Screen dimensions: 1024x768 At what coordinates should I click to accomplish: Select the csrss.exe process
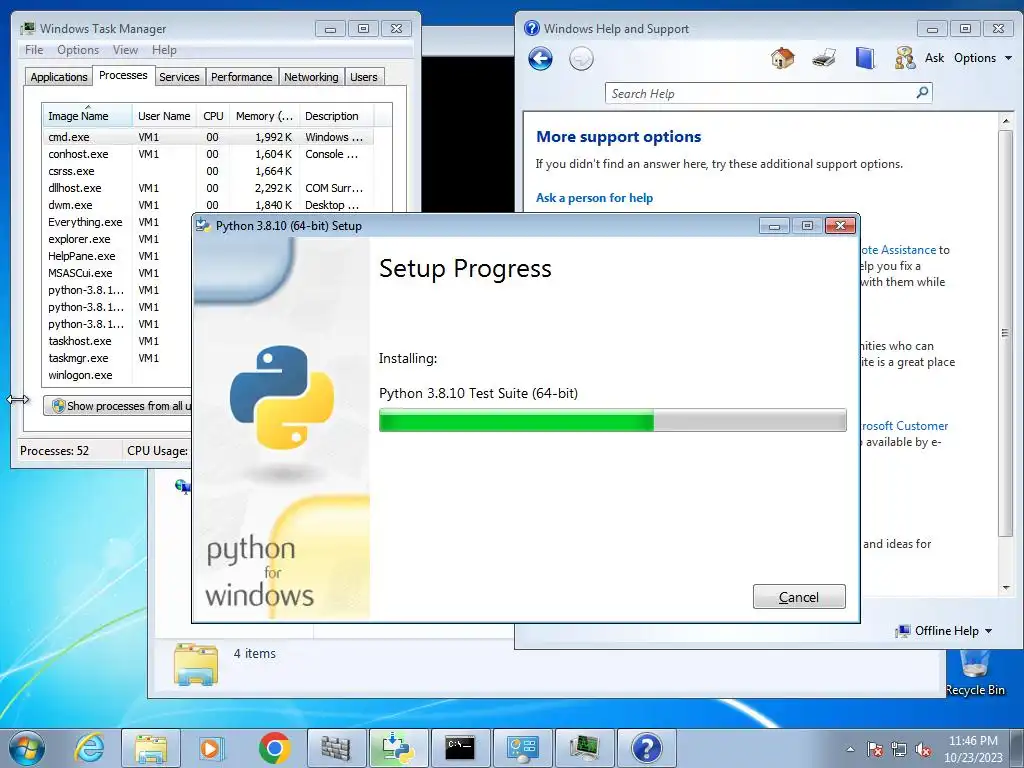[x=208, y=171]
